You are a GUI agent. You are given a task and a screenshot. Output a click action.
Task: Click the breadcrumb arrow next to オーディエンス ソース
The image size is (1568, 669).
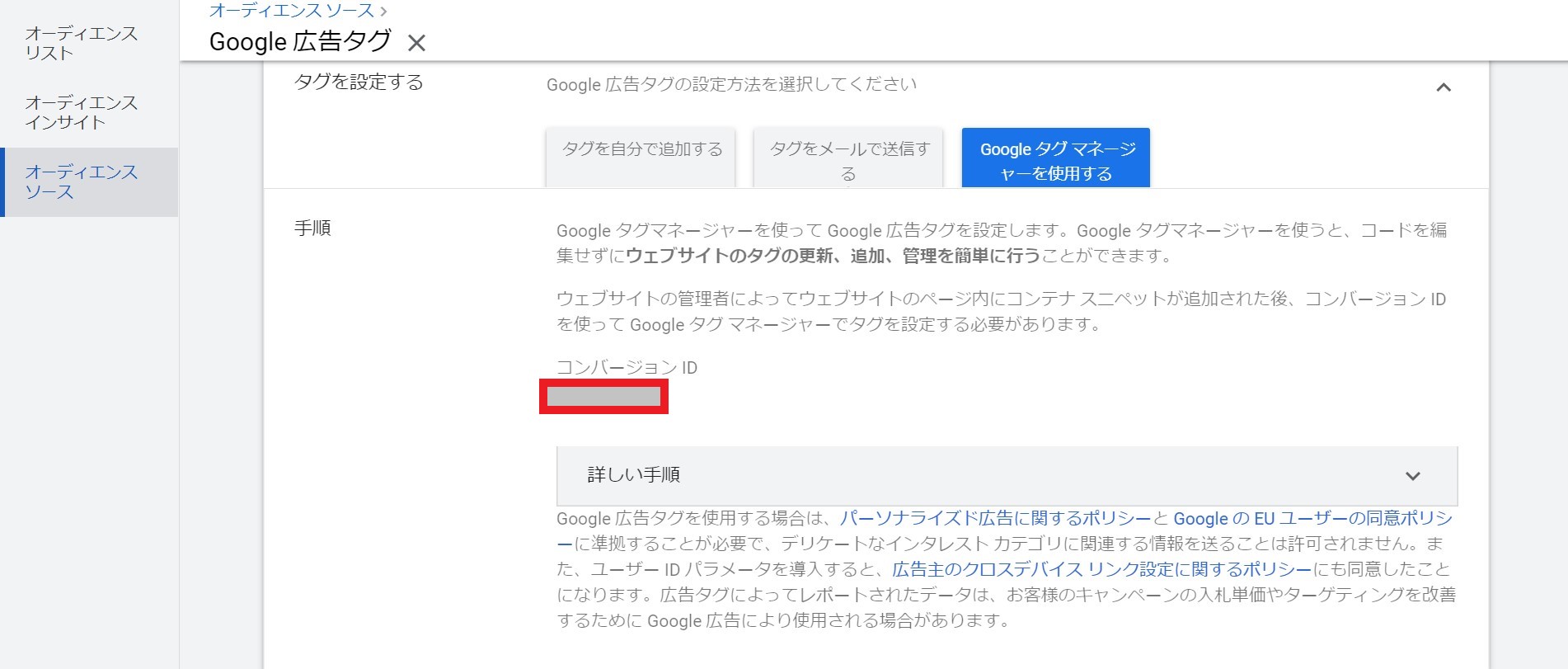point(383,11)
